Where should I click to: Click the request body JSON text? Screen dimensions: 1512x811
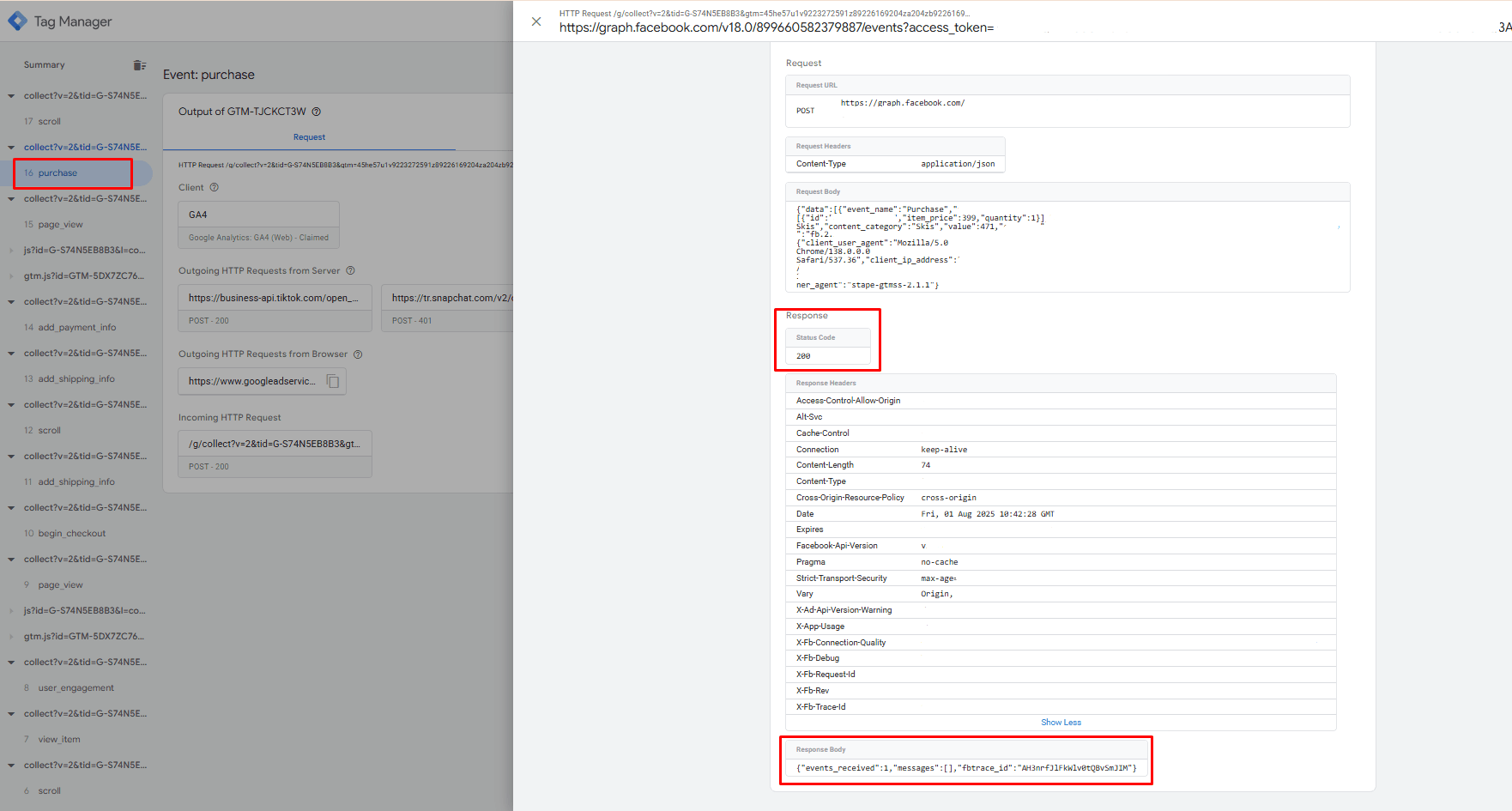1067,247
